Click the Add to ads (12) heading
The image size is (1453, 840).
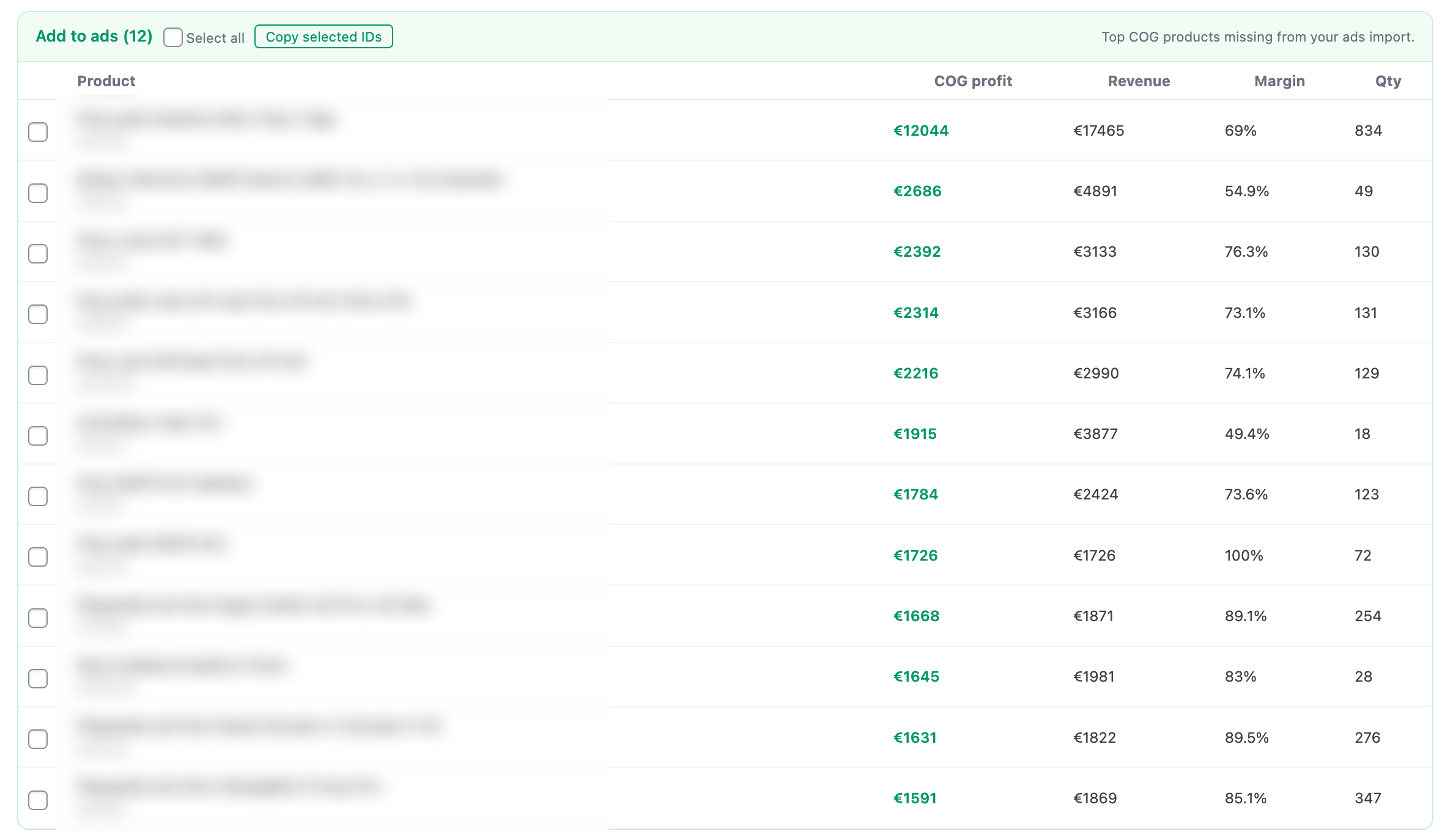94,36
